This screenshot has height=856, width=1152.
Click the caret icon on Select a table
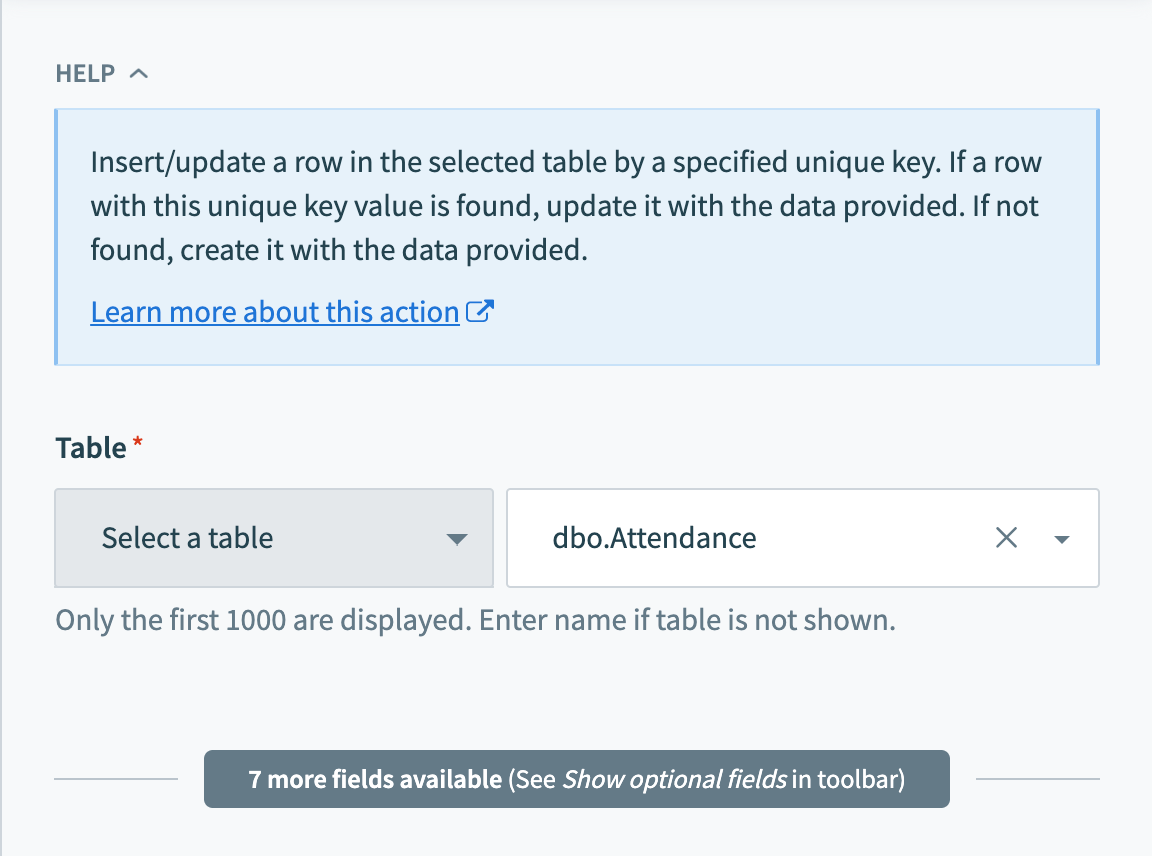457,538
